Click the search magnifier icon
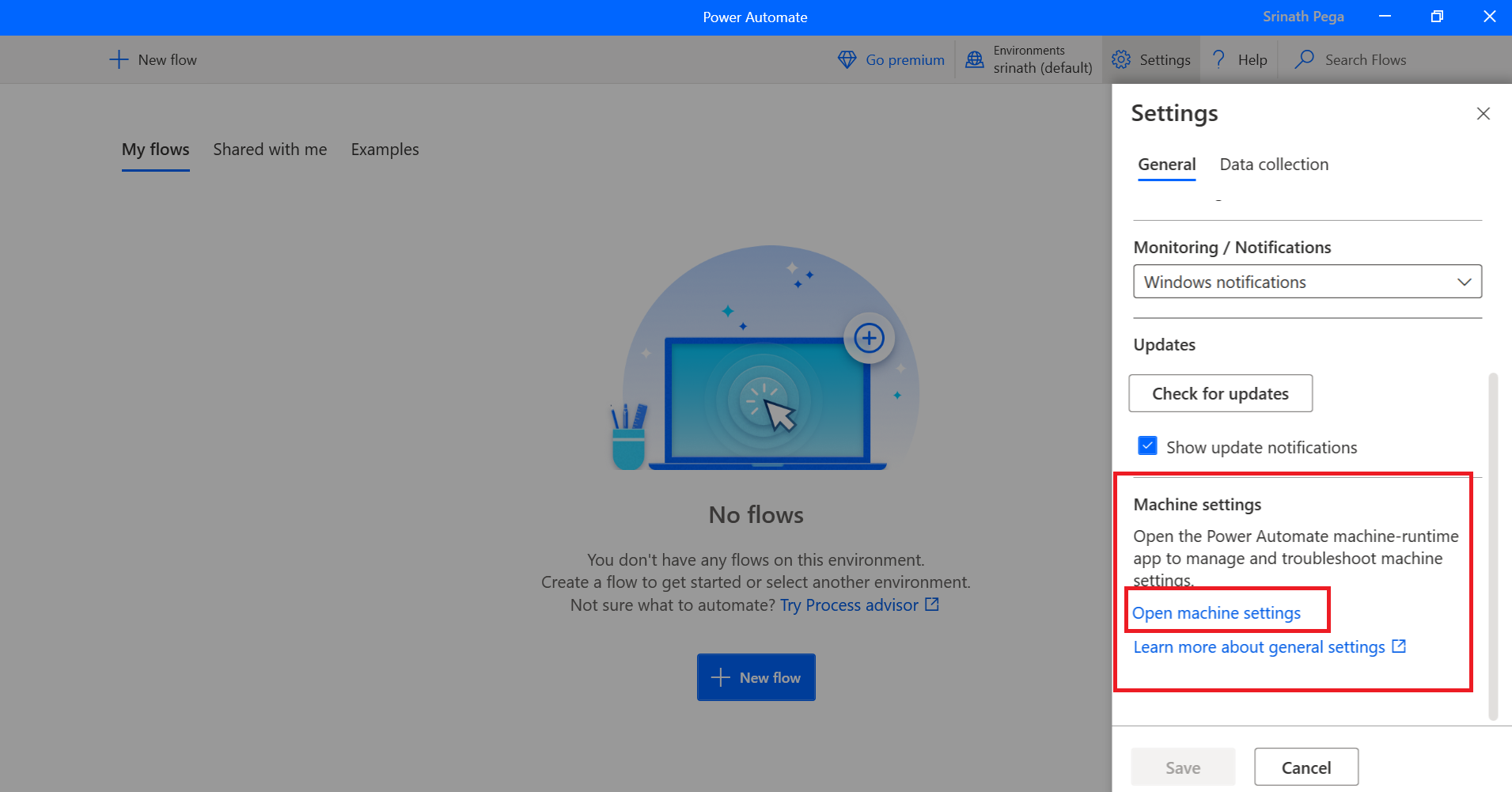Viewport: 1512px width, 792px height. (1304, 60)
